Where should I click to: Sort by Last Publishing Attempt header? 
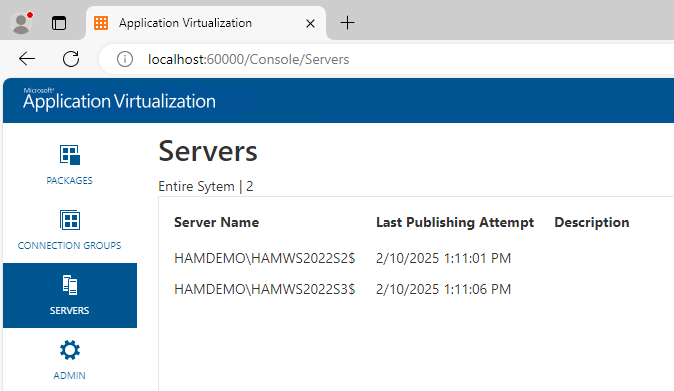[455, 222]
